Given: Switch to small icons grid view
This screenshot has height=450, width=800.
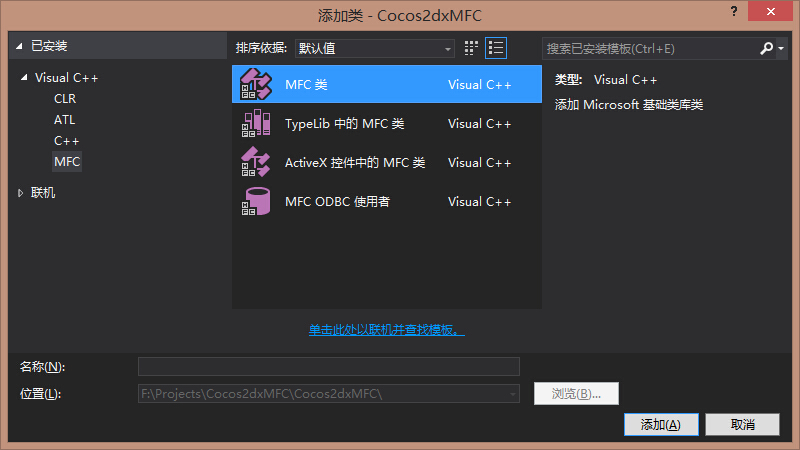Looking at the screenshot, I should click(471, 48).
